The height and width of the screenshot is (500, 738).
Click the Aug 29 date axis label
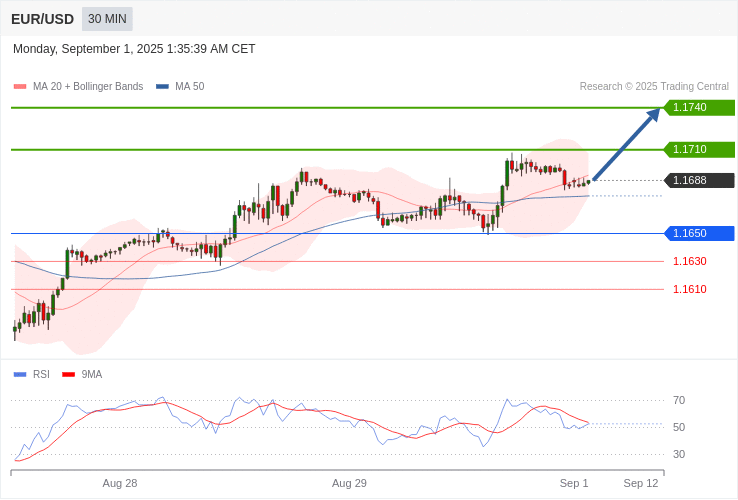point(349,484)
